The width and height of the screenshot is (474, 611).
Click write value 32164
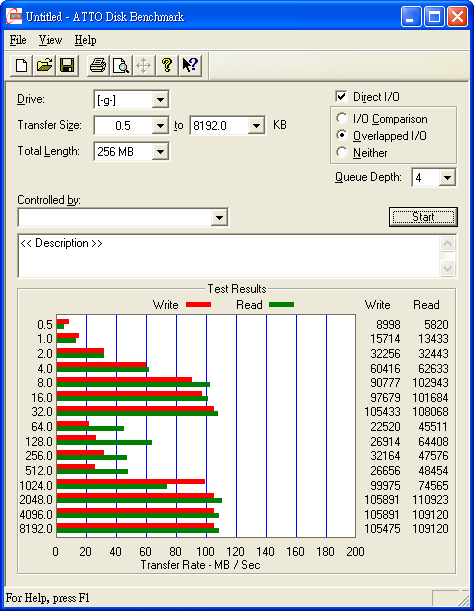click(385, 456)
